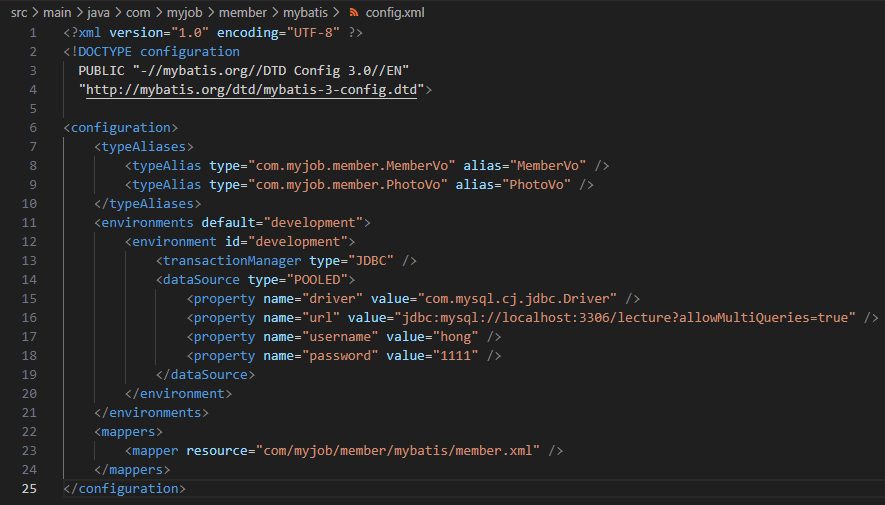
Task: Click the closing </configuration> tag
Action: pyautogui.click(x=124, y=489)
